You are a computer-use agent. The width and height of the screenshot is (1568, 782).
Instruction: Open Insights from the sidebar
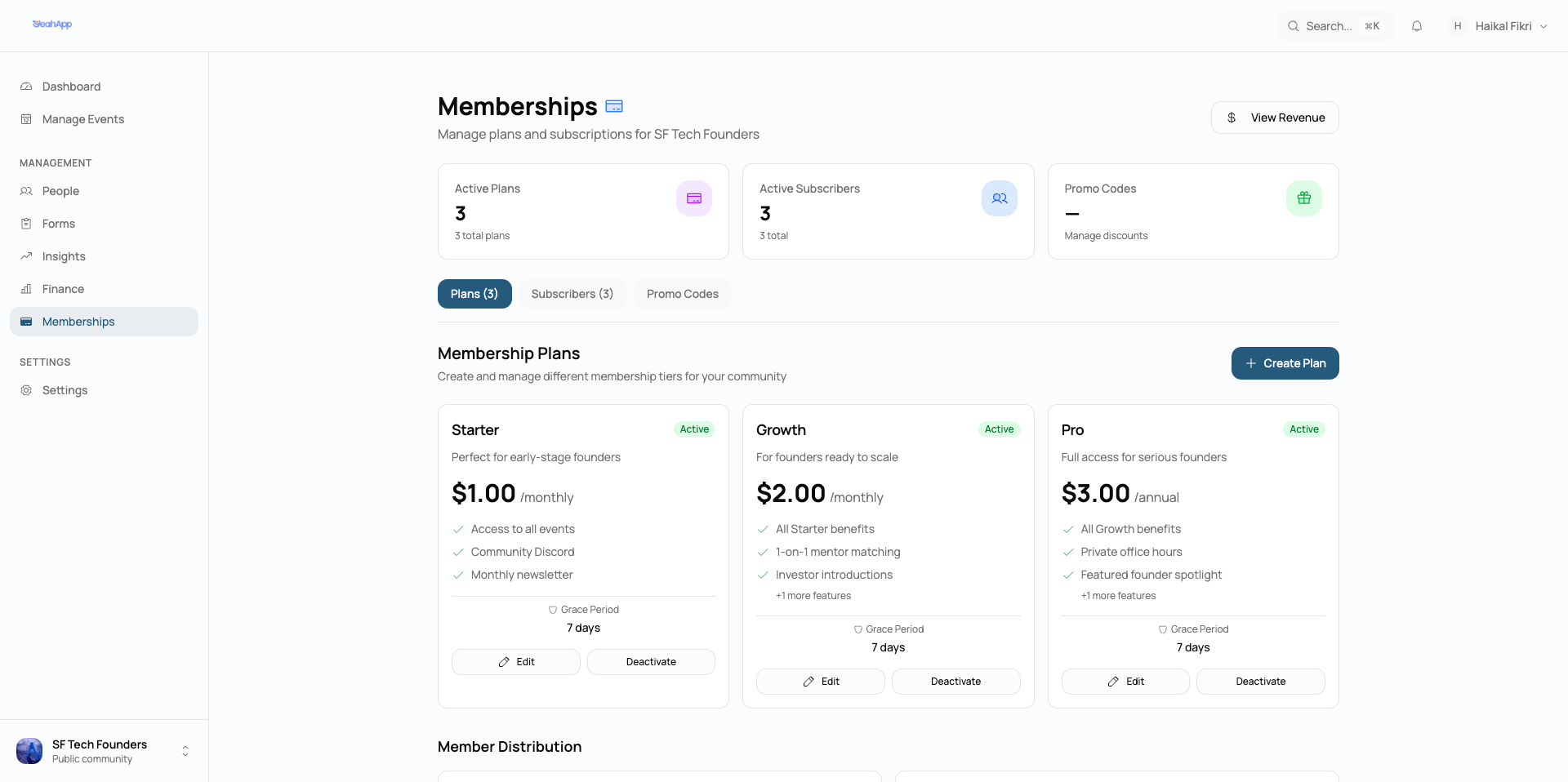(64, 256)
